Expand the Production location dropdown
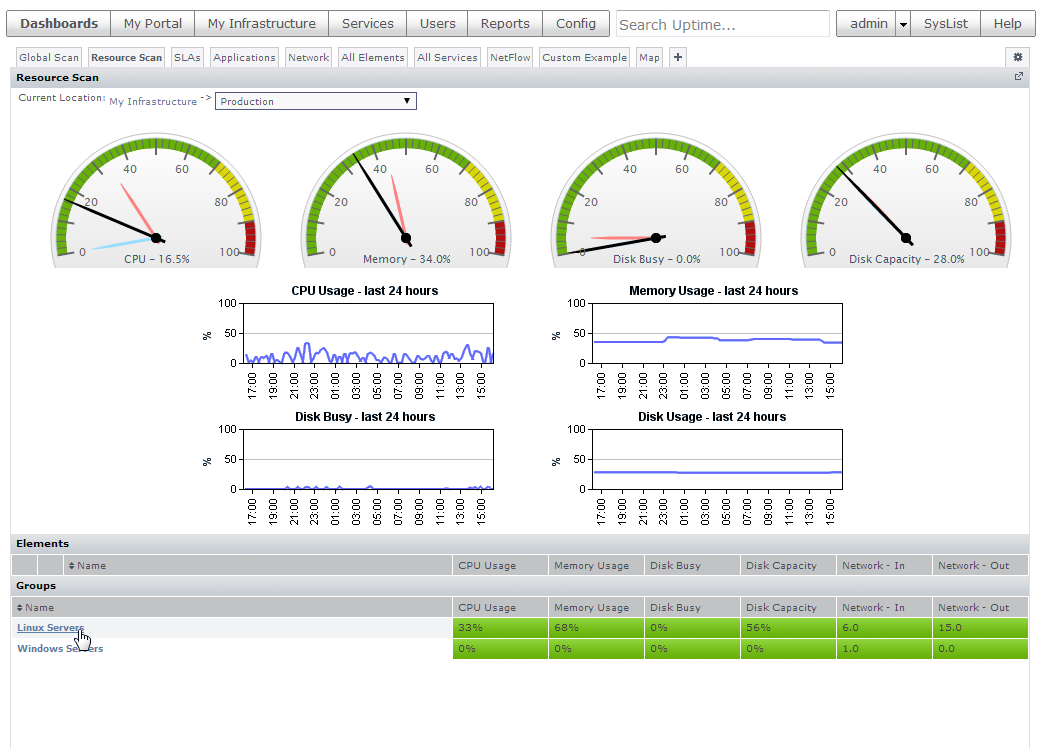This screenshot has width=1040, height=749. (316, 102)
